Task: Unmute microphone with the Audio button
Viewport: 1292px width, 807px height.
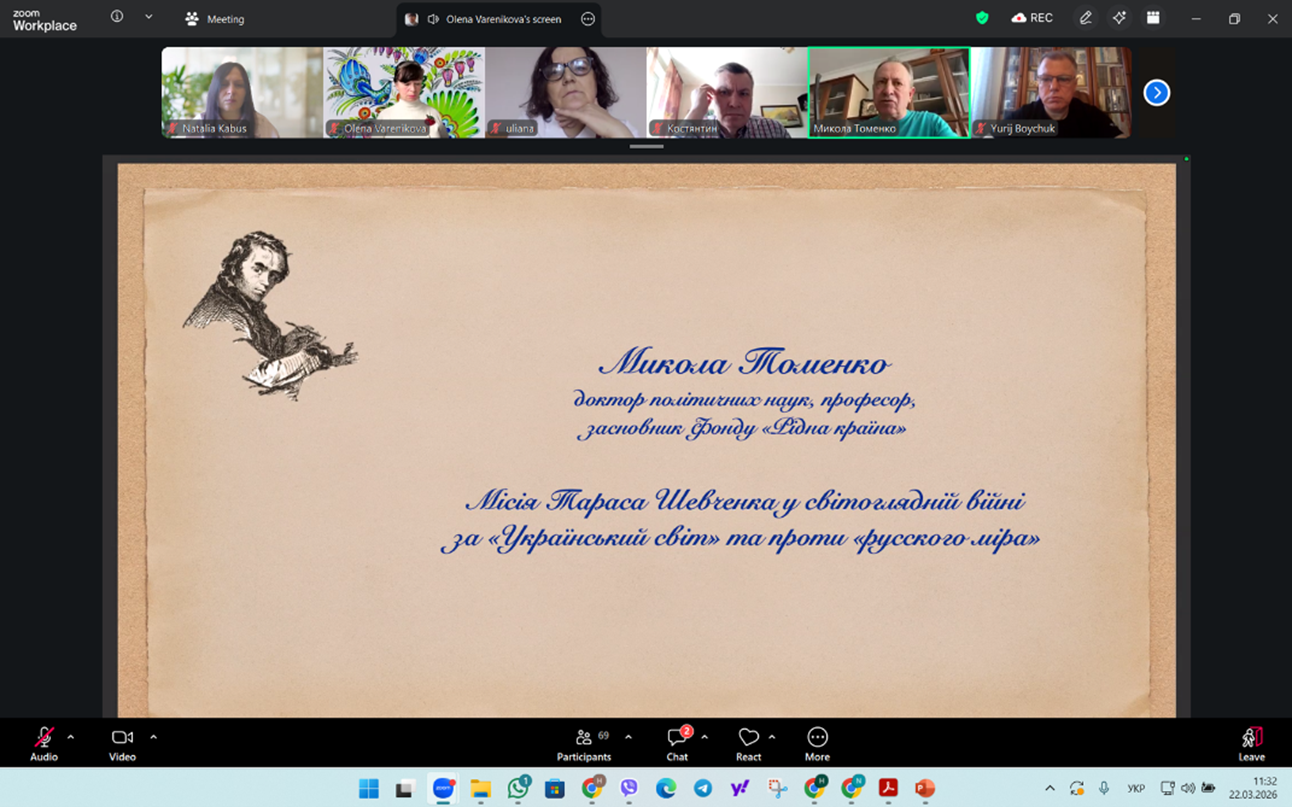Action: (x=43, y=742)
